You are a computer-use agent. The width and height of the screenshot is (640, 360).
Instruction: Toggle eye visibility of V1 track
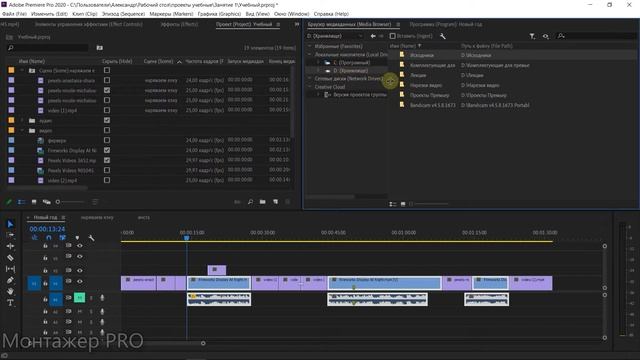pos(80,281)
